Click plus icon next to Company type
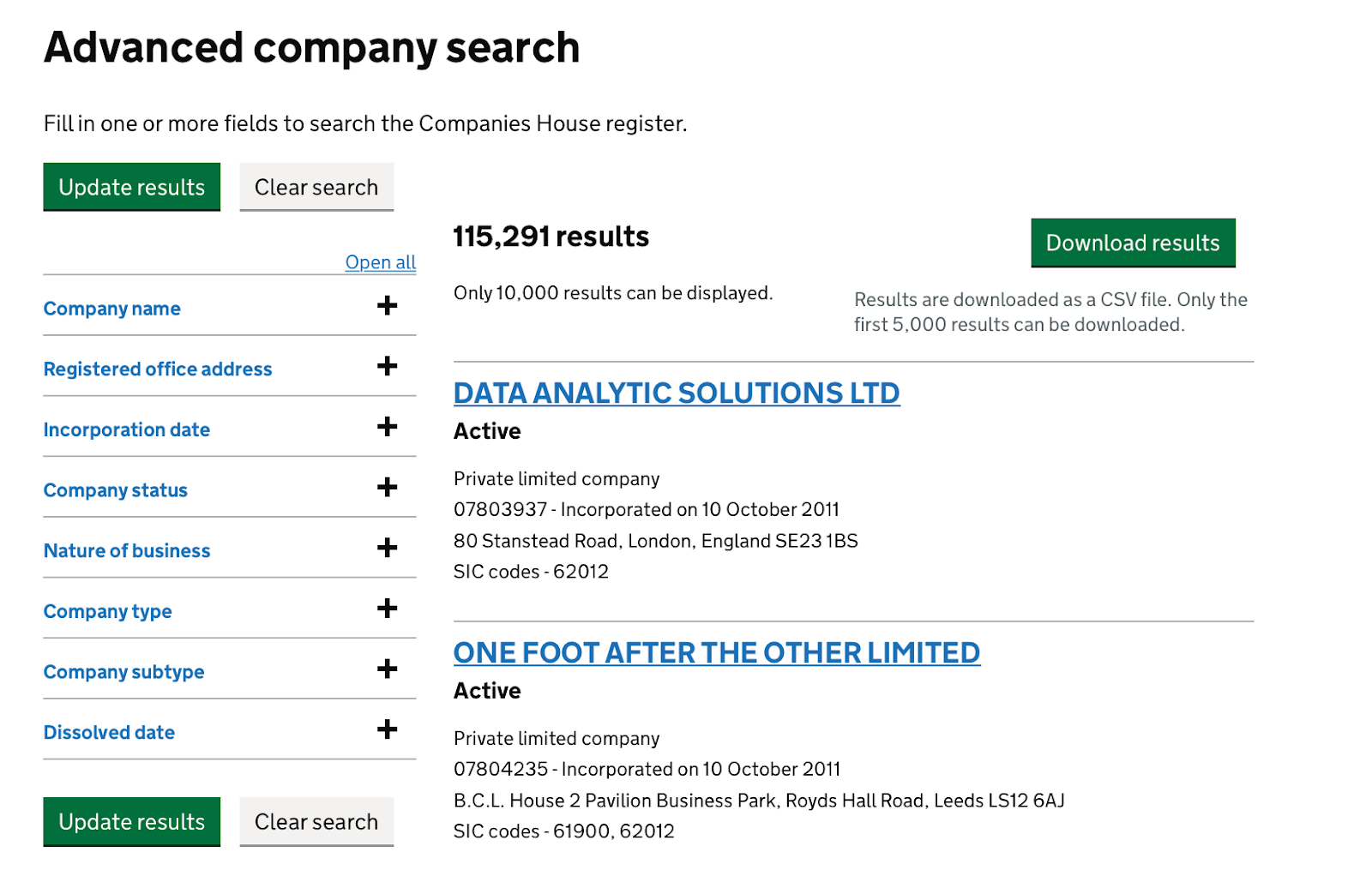The image size is (1372, 876). 387,609
